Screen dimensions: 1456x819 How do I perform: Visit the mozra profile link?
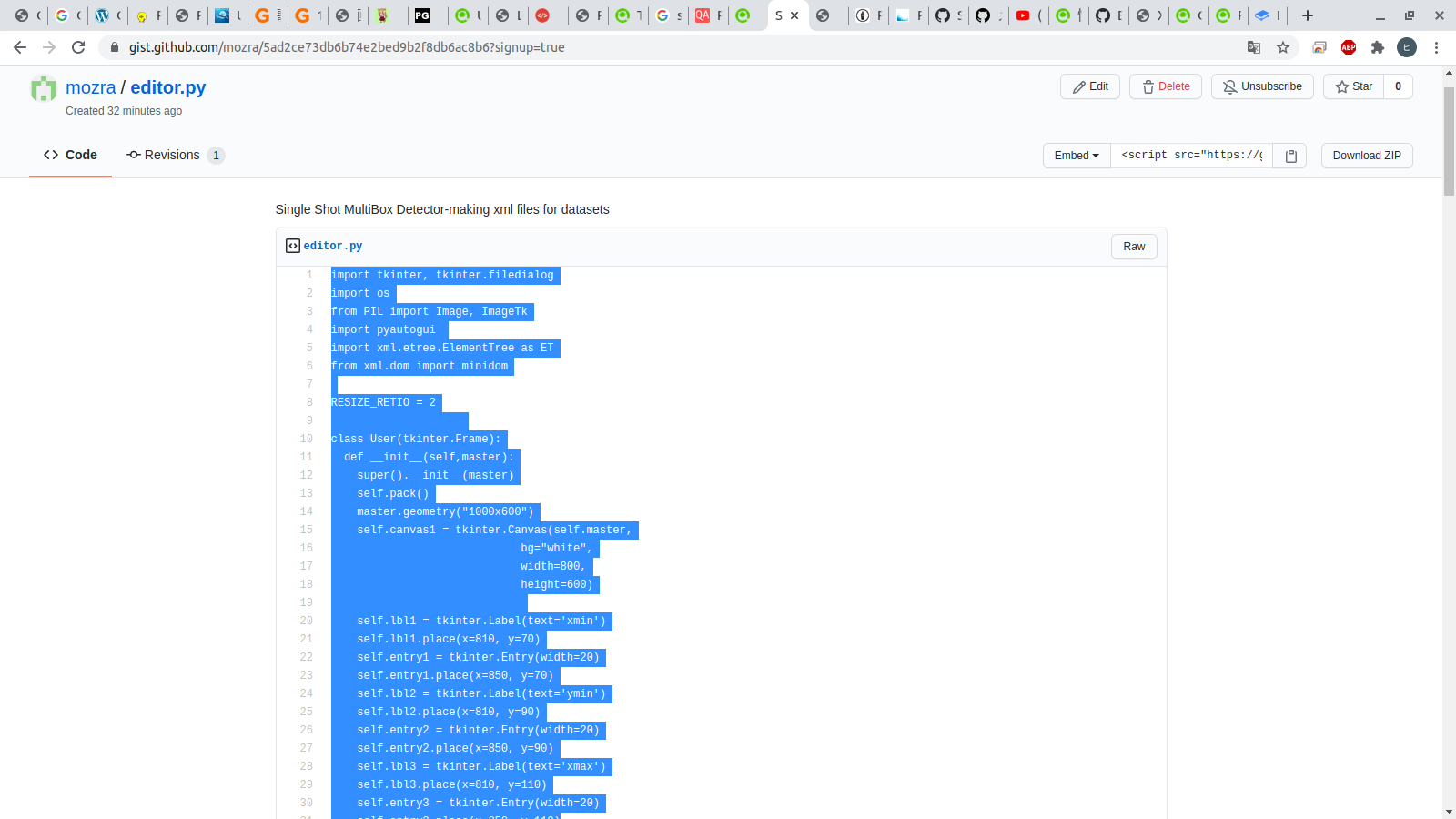coord(91,87)
